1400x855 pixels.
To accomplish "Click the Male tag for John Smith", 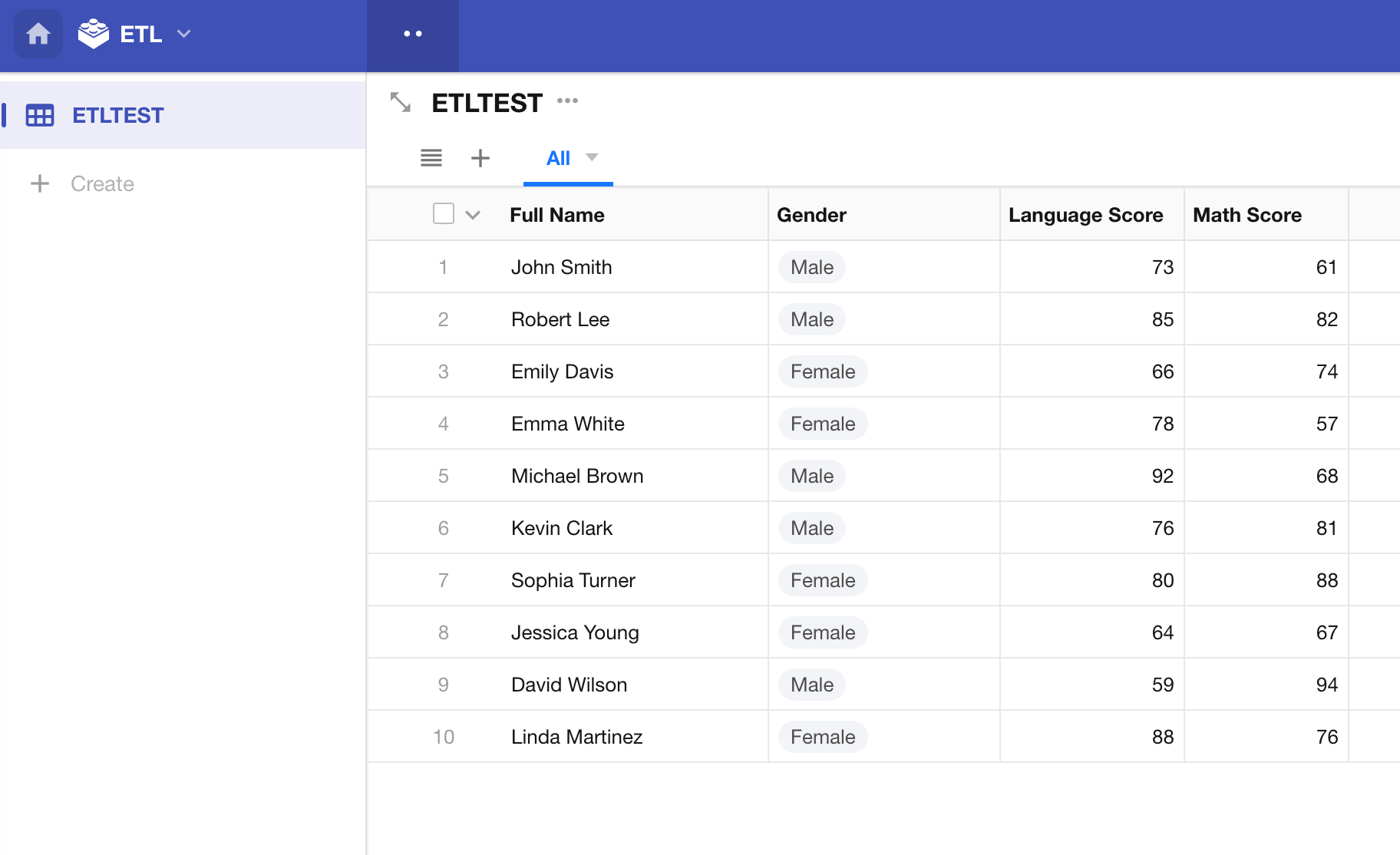I will tap(811, 267).
